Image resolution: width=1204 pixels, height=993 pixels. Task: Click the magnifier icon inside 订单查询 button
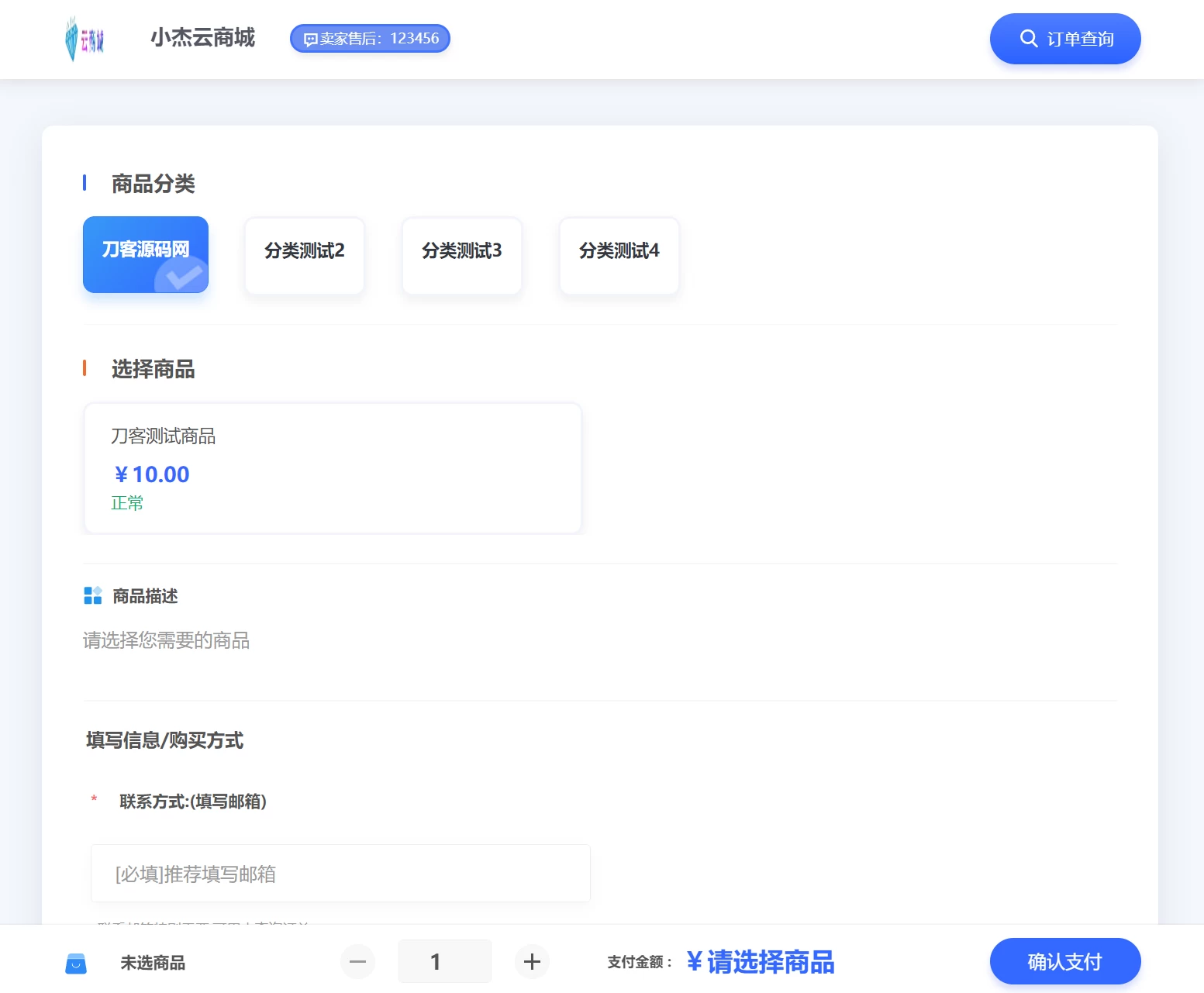click(1029, 38)
